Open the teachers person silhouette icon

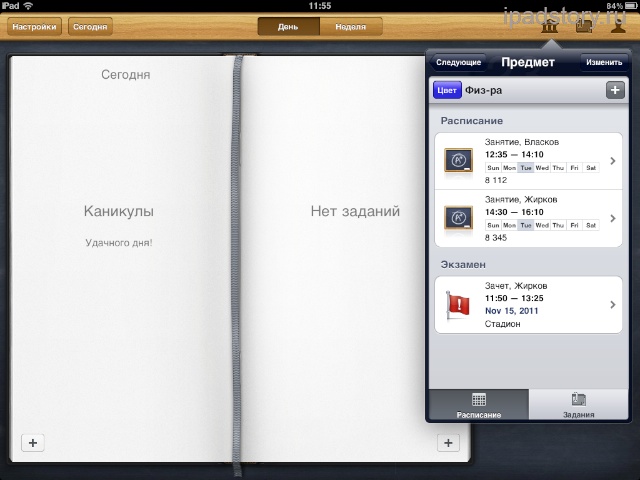618,26
